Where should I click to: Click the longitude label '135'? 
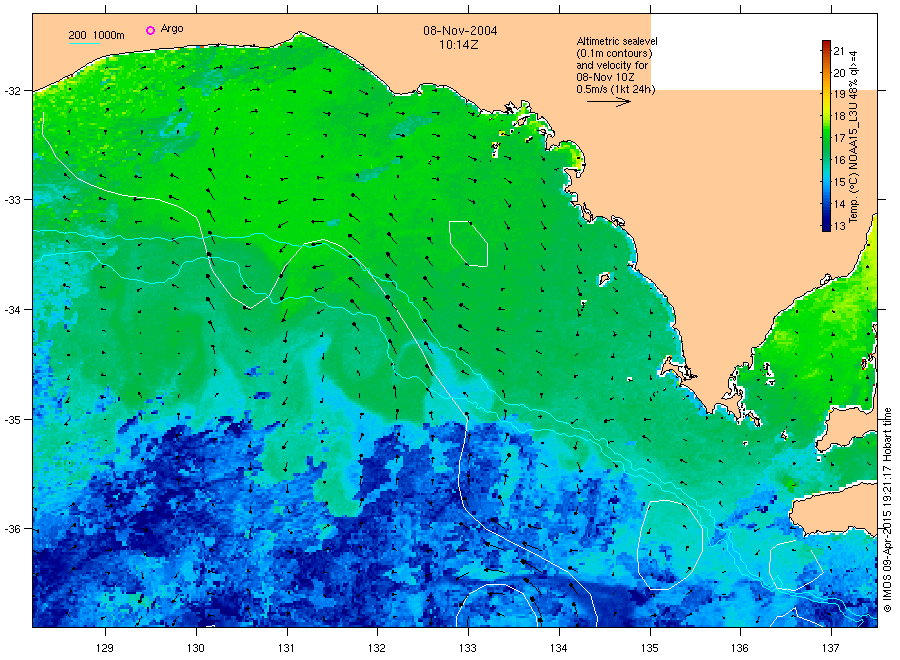(650, 648)
